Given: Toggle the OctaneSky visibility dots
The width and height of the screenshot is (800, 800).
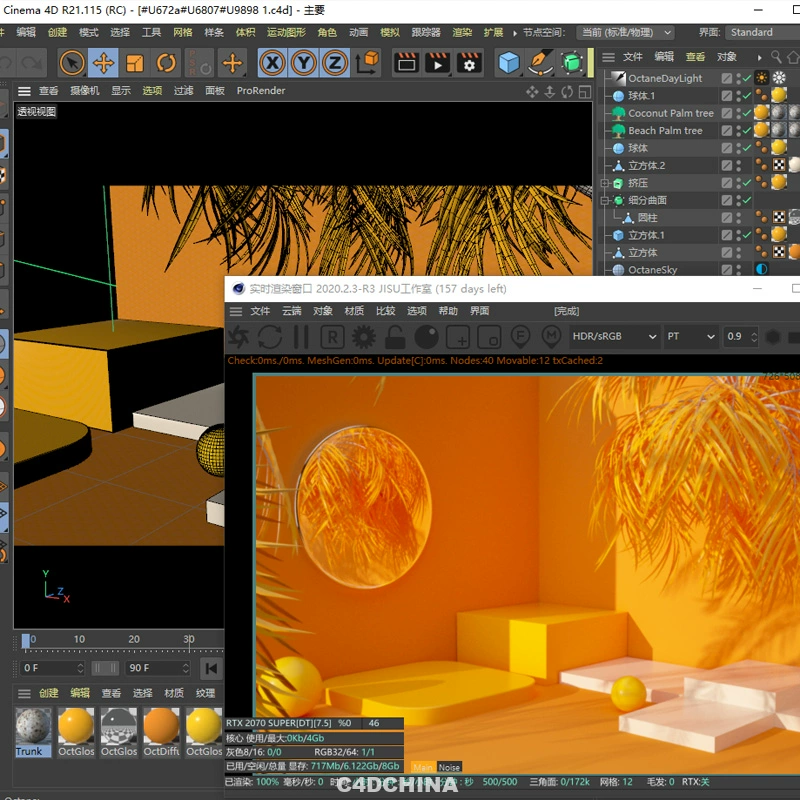Looking at the screenshot, I should 739,270.
